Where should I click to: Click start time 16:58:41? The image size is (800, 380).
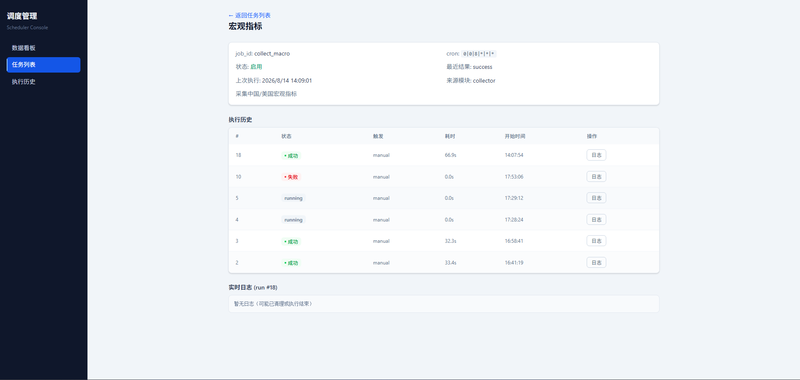[514, 241]
